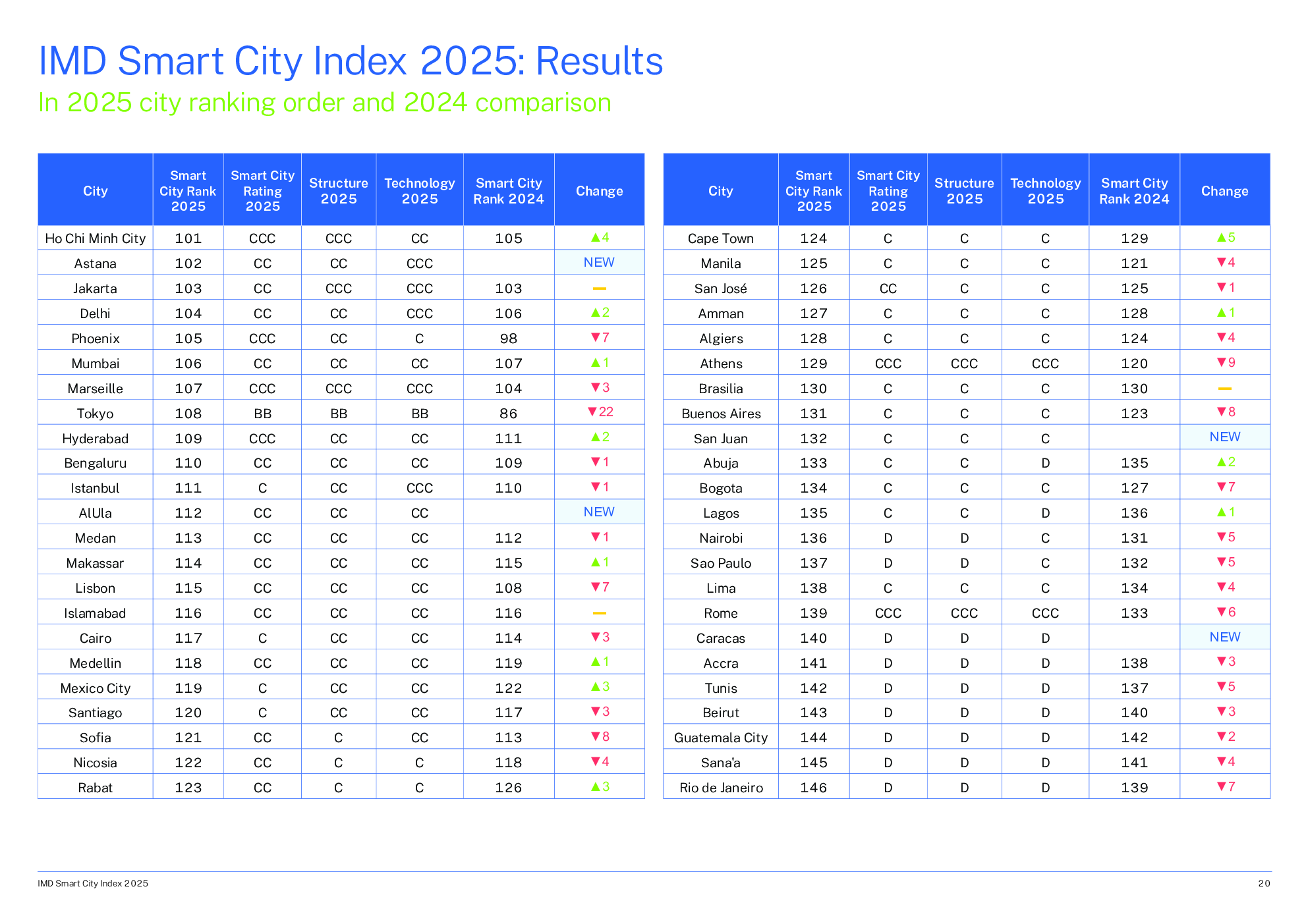This screenshot has height=924, width=1308.
Task: Click the yellow dash in Islamabad's row
Action: pyautogui.click(x=599, y=613)
